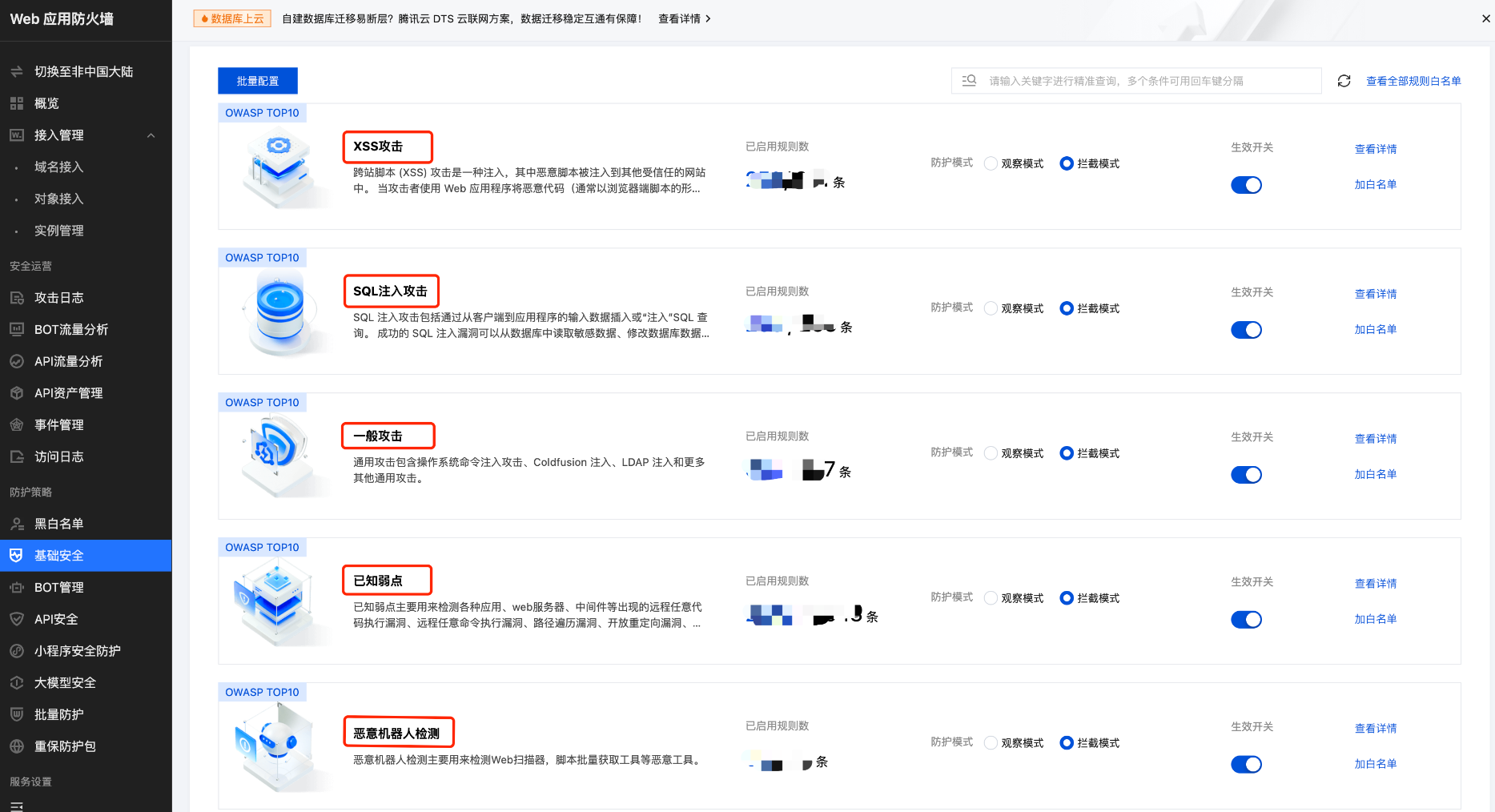The image size is (1495, 812).
Task: Open 实例管理 under 接入管理
Action: [x=59, y=231]
